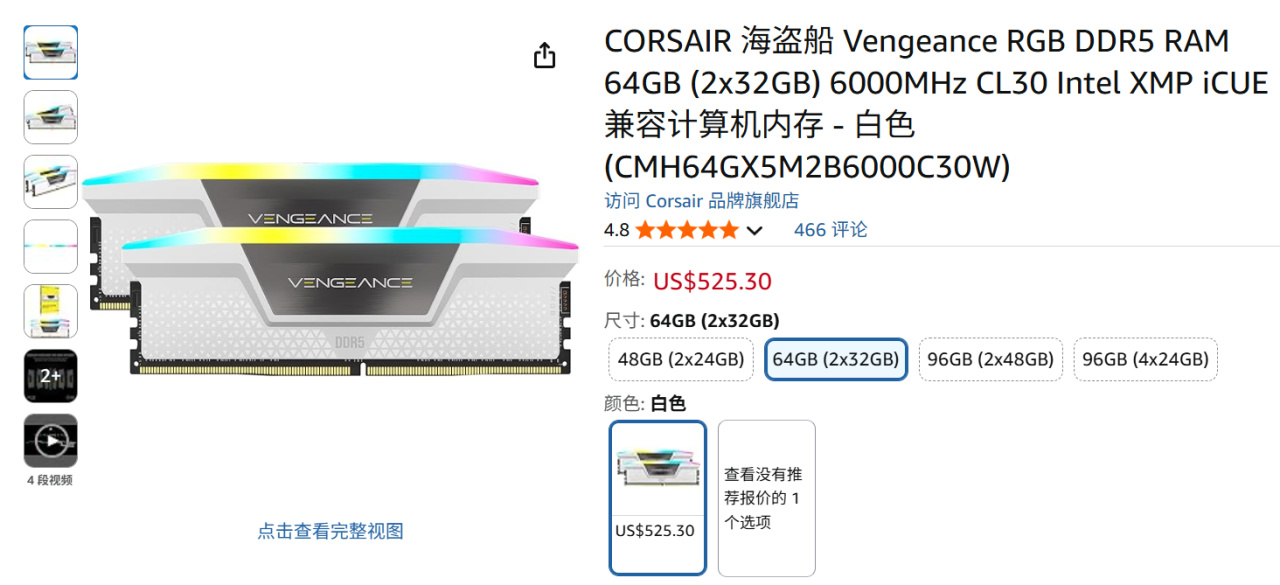Choose the 48GB (2x24GB) size option
The height and width of the screenshot is (585, 1280).
pyautogui.click(x=682, y=359)
